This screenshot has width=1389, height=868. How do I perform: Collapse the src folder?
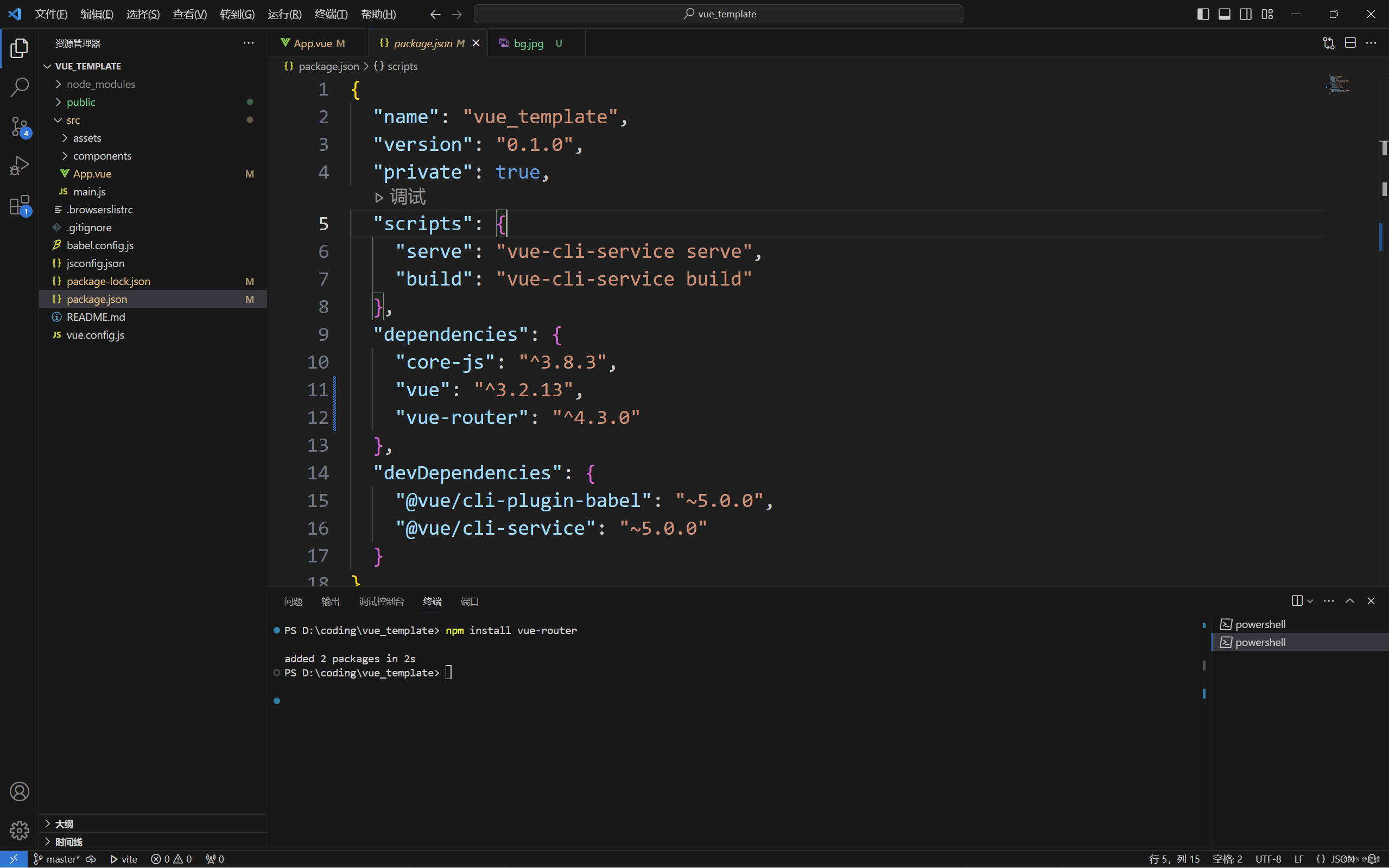pos(72,120)
